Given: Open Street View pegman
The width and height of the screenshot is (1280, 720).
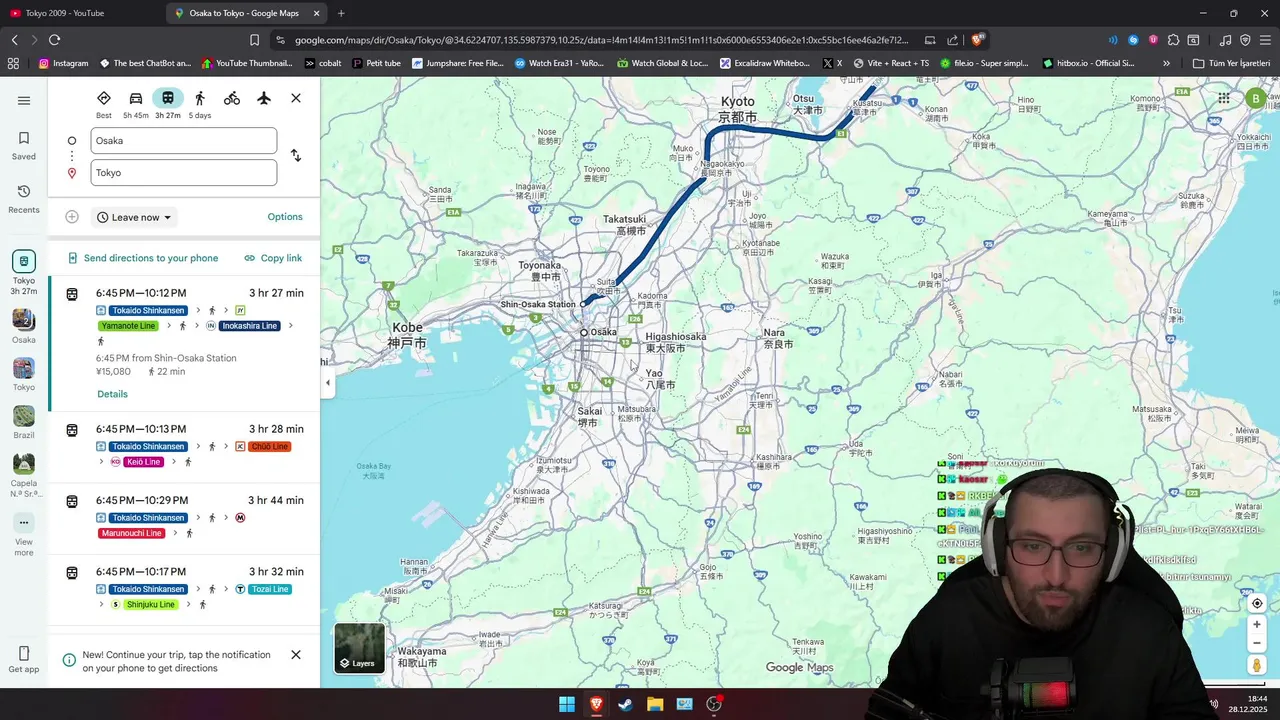Looking at the screenshot, I should (1257, 666).
